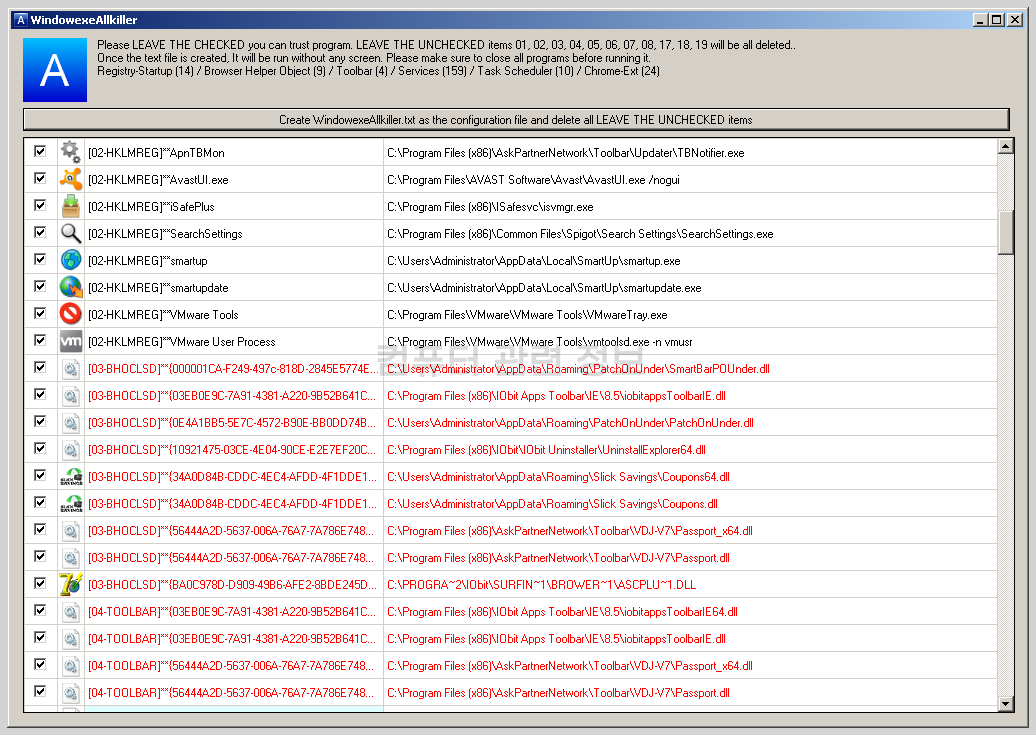
Task: Click Create WindowexeAllkiller.txt and delete unchecked button
Action: tap(516, 120)
